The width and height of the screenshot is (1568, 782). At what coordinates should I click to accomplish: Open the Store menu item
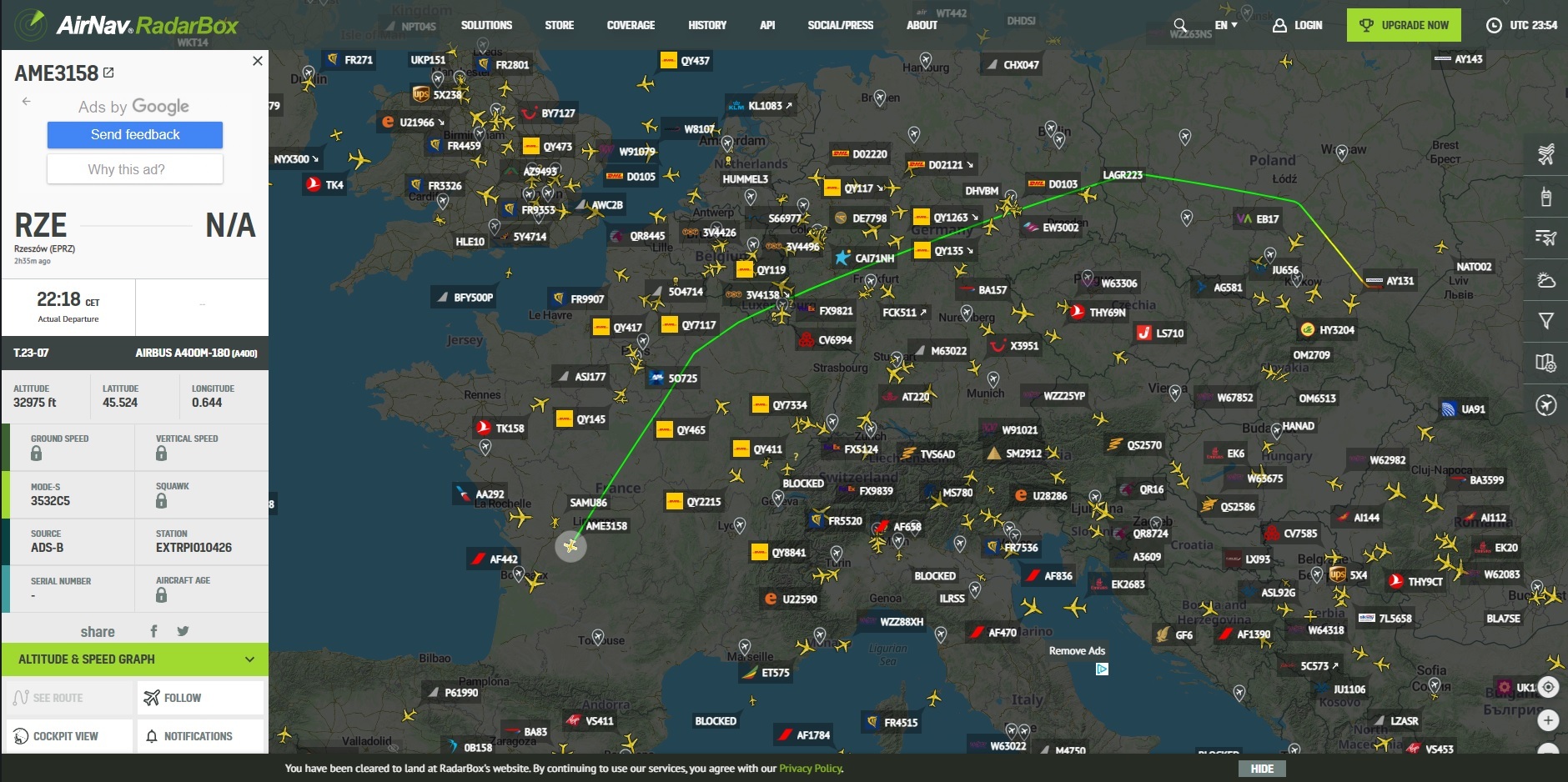[559, 25]
